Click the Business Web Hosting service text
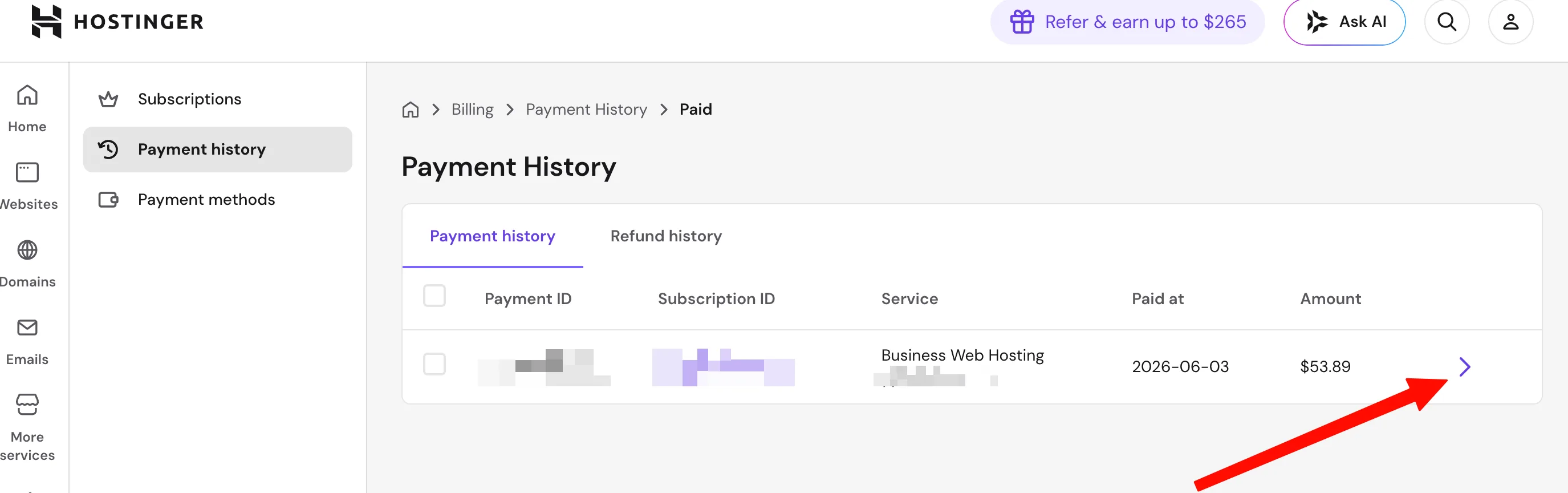This screenshot has height=493, width=1568. tap(962, 355)
